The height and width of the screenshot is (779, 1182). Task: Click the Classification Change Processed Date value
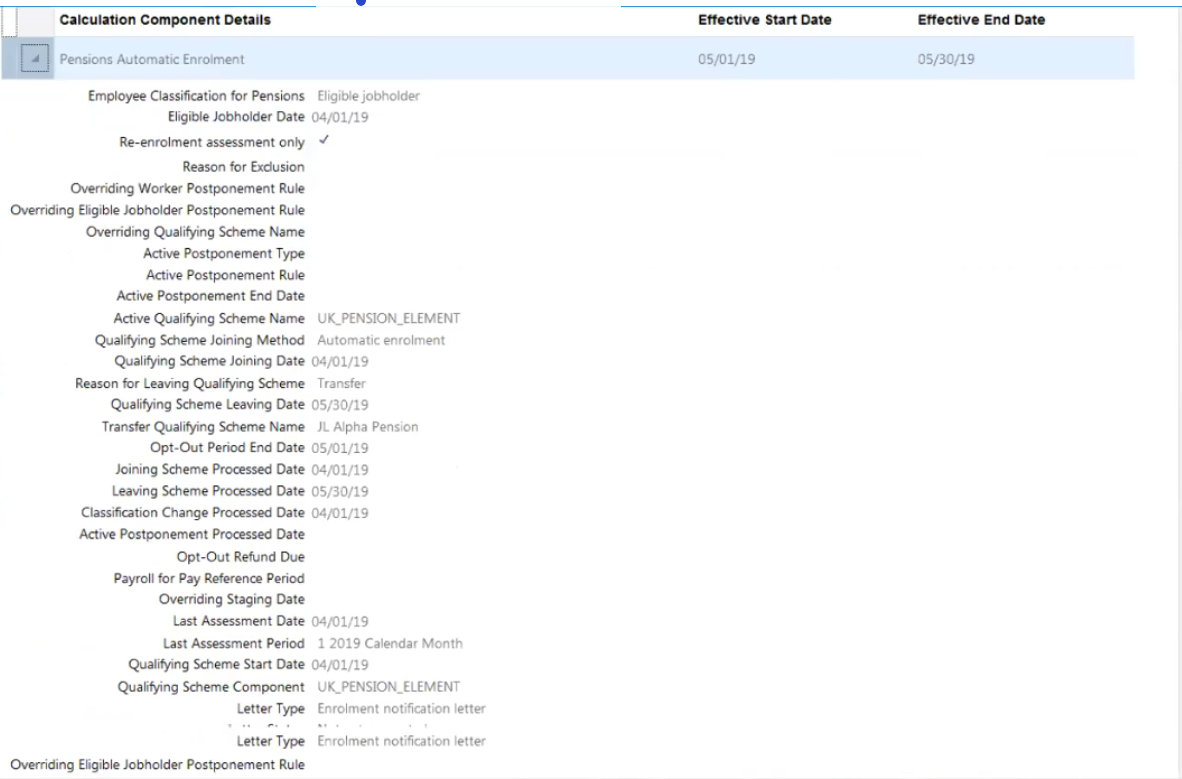(x=340, y=514)
